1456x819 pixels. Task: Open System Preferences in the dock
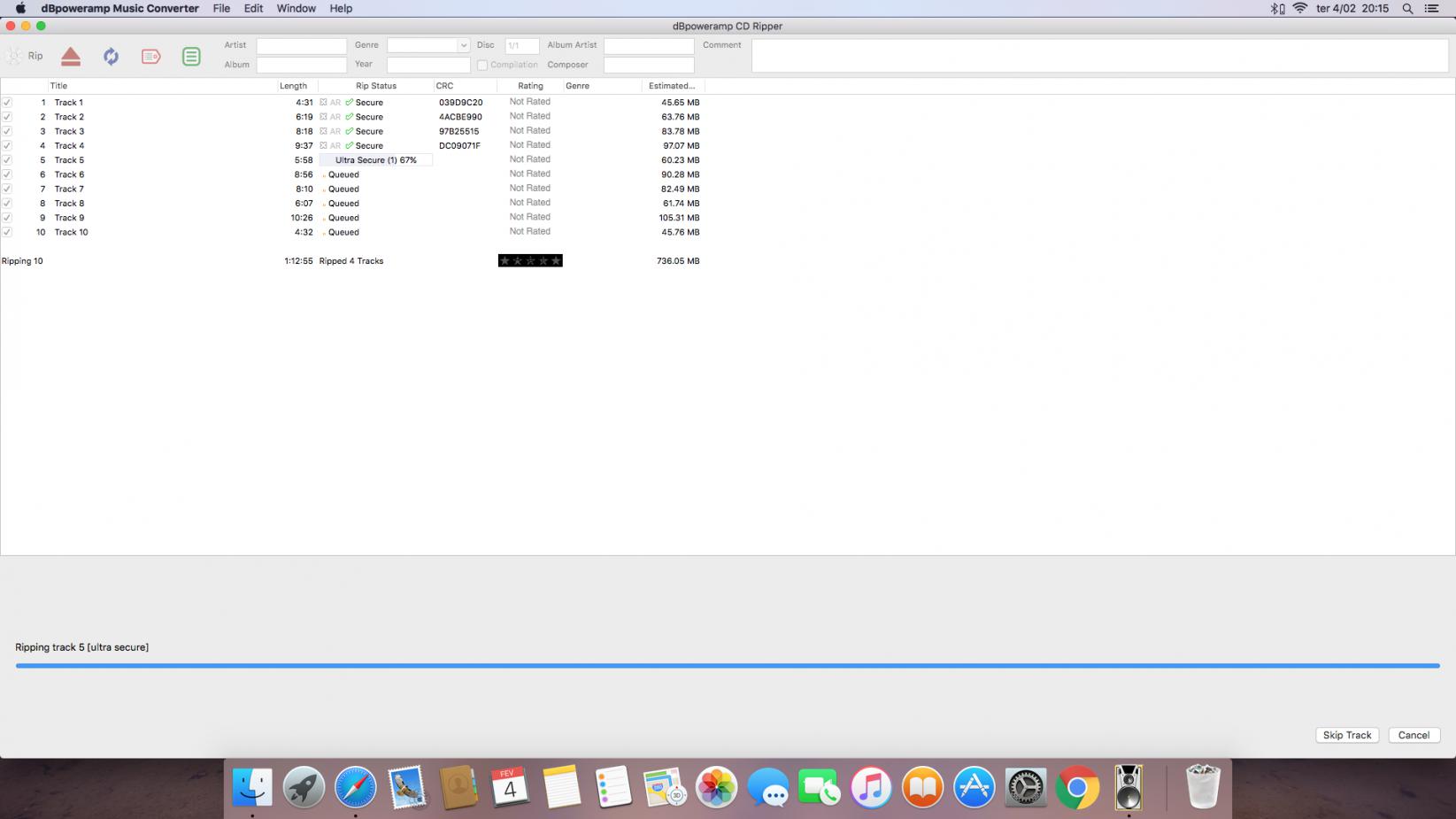pyautogui.click(x=1026, y=787)
